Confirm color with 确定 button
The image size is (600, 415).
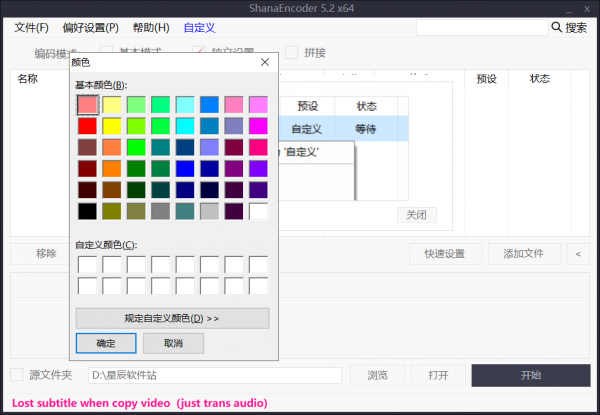click(x=106, y=343)
